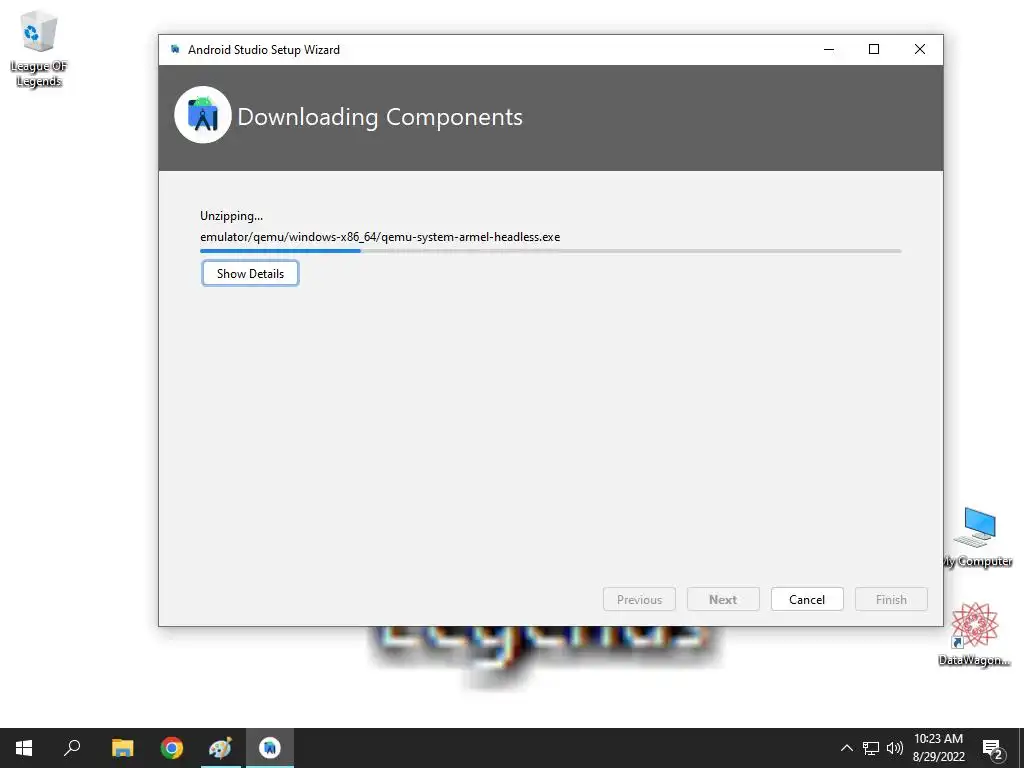Cancel the component download

coord(807,599)
